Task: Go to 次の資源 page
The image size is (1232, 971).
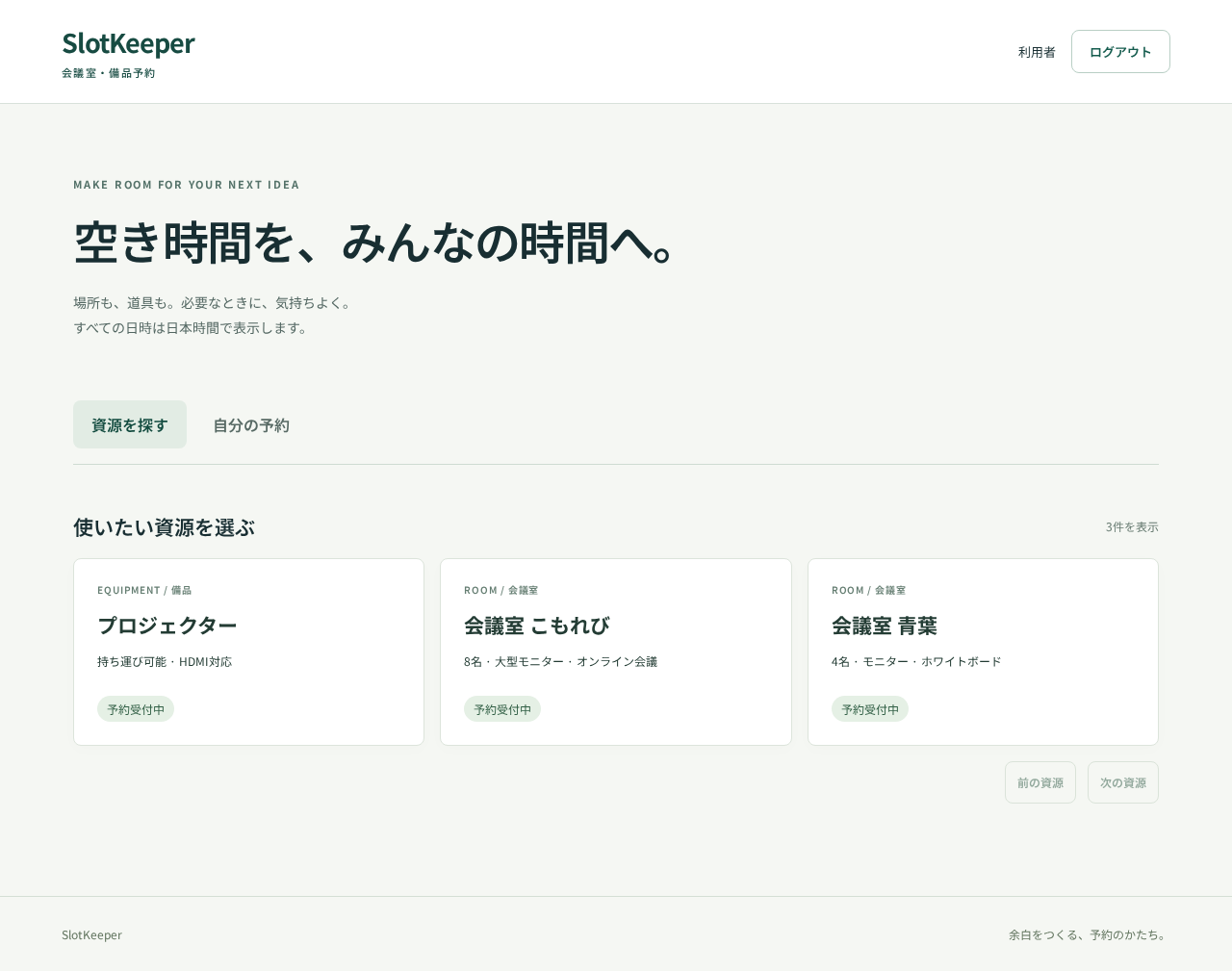Action: pos(1123,782)
